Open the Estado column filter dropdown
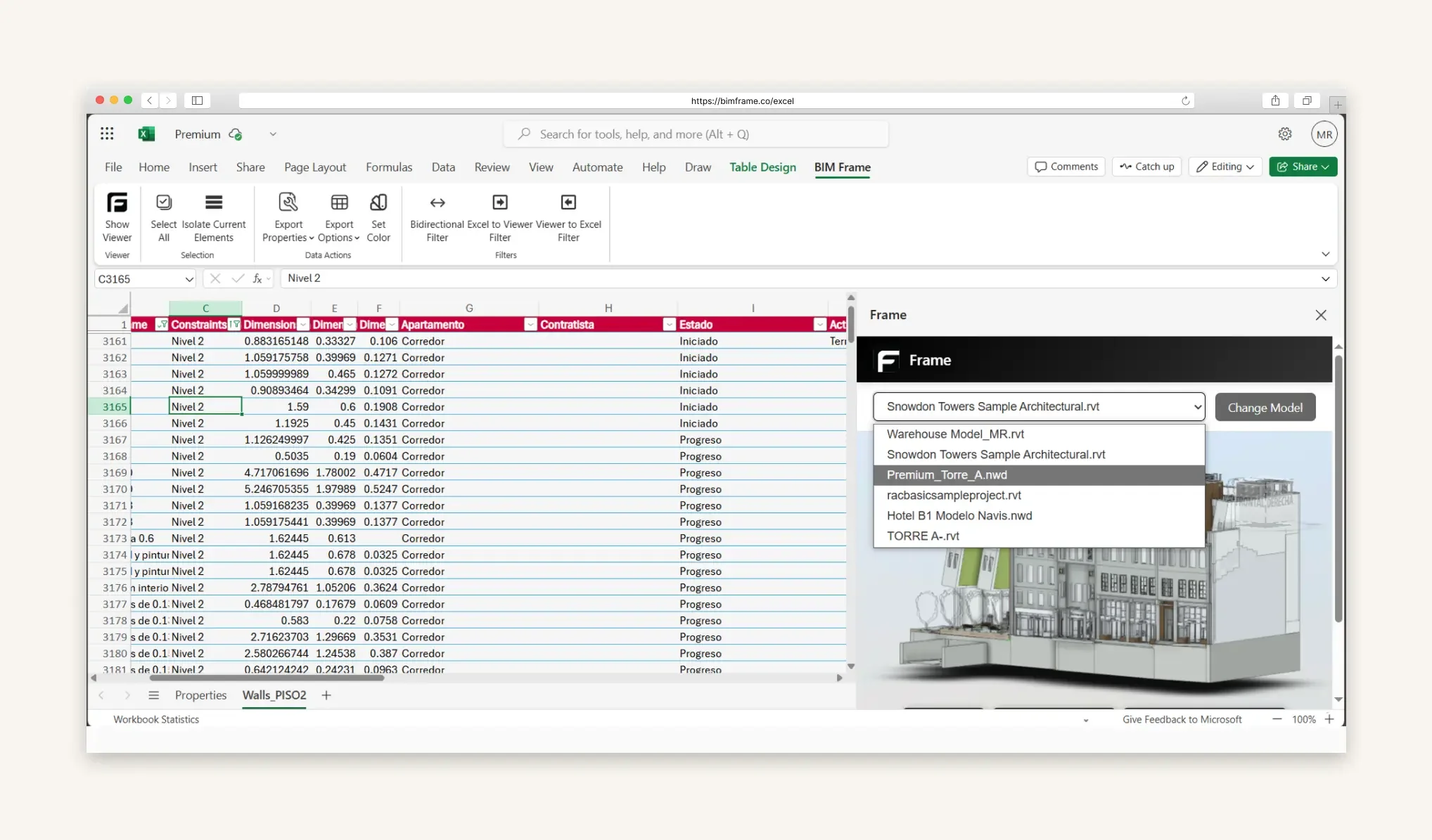Screen dimensions: 1432x840 [819, 324]
